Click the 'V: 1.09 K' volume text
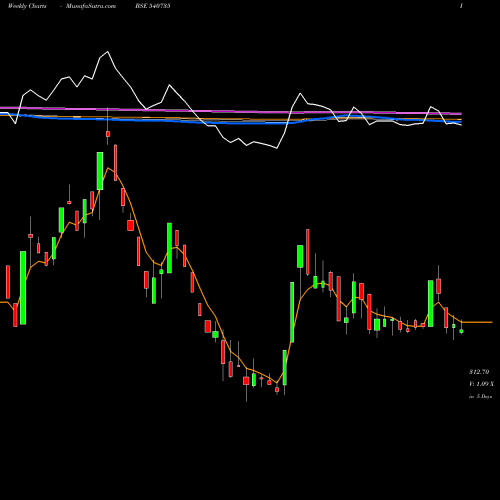 point(481,384)
